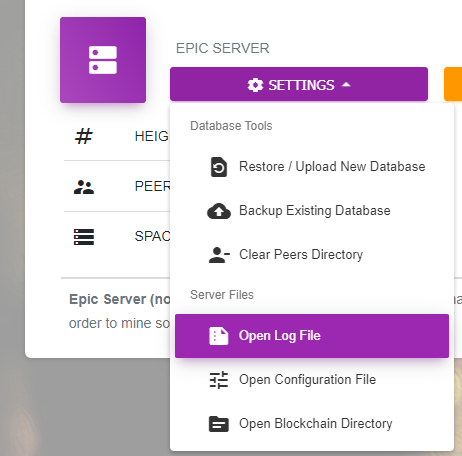Click the gear icon in Settings button

point(255,85)
